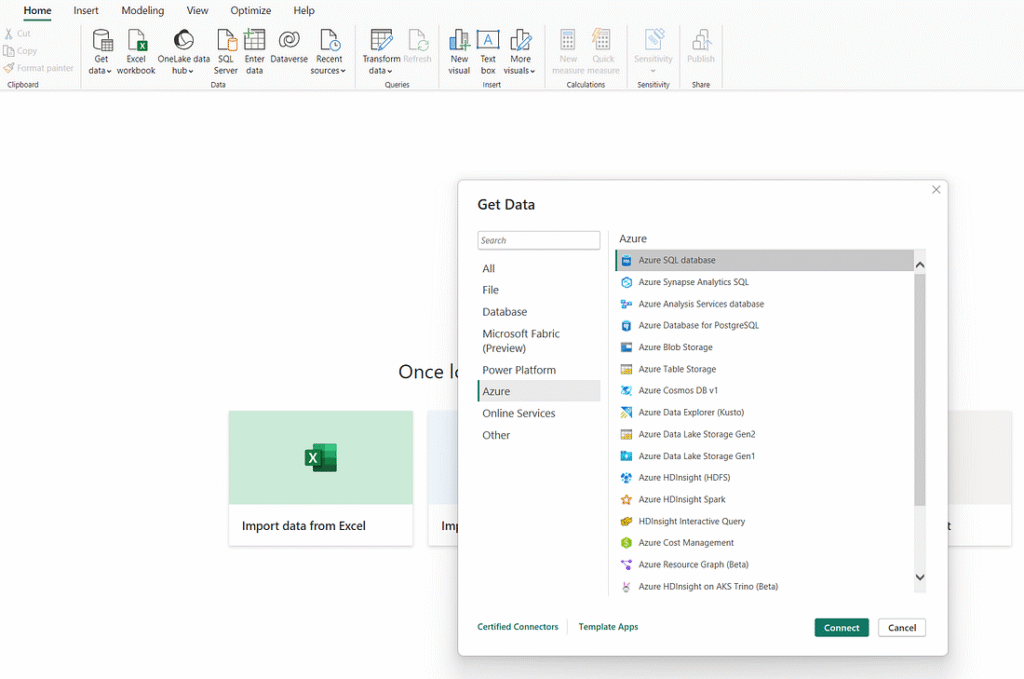Select the Power Platform category
This screenshot has width=1024, height=679.
click(x=539, y=370)
